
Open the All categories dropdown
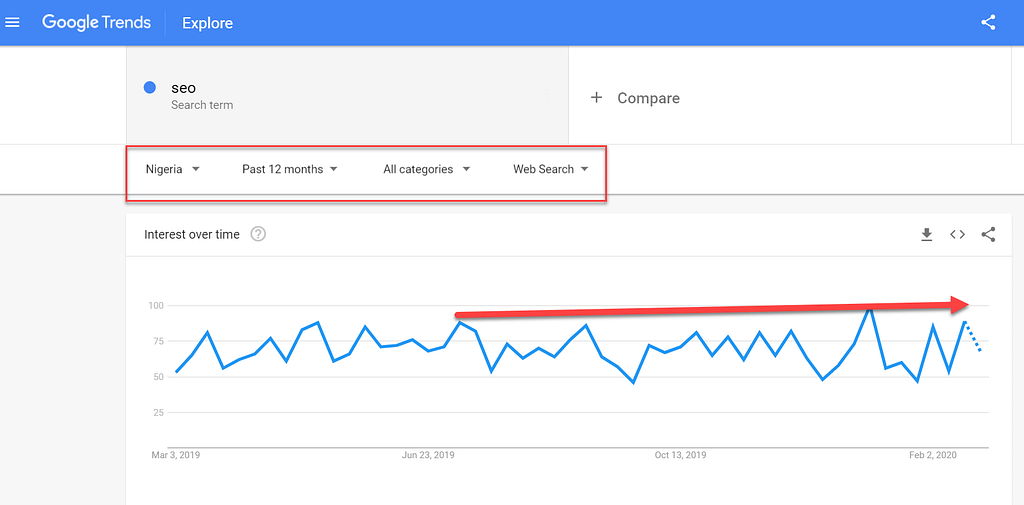pos(426,169)
